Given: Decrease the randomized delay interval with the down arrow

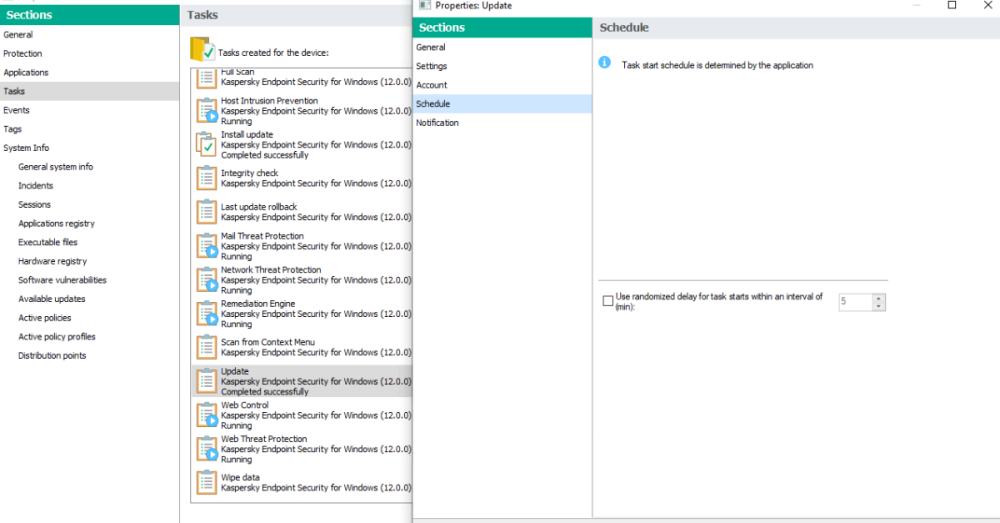Looking at the screenshot, I should (x=879, y=307).
